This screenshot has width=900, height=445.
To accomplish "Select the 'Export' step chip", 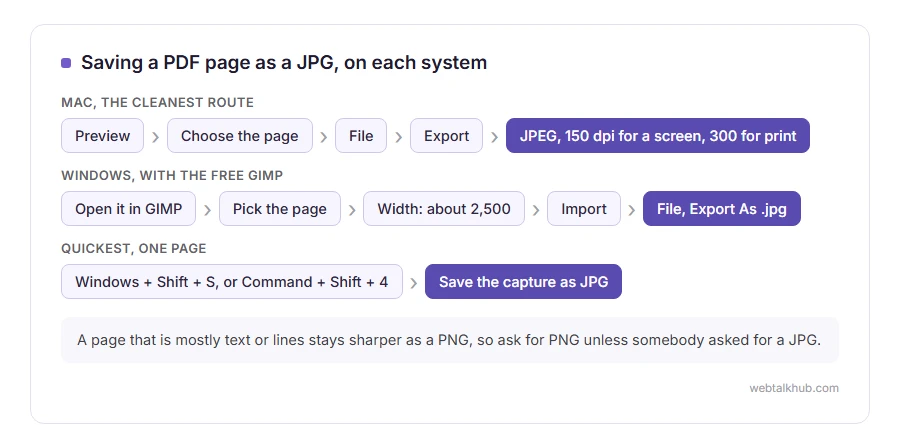I will [447, 136].
